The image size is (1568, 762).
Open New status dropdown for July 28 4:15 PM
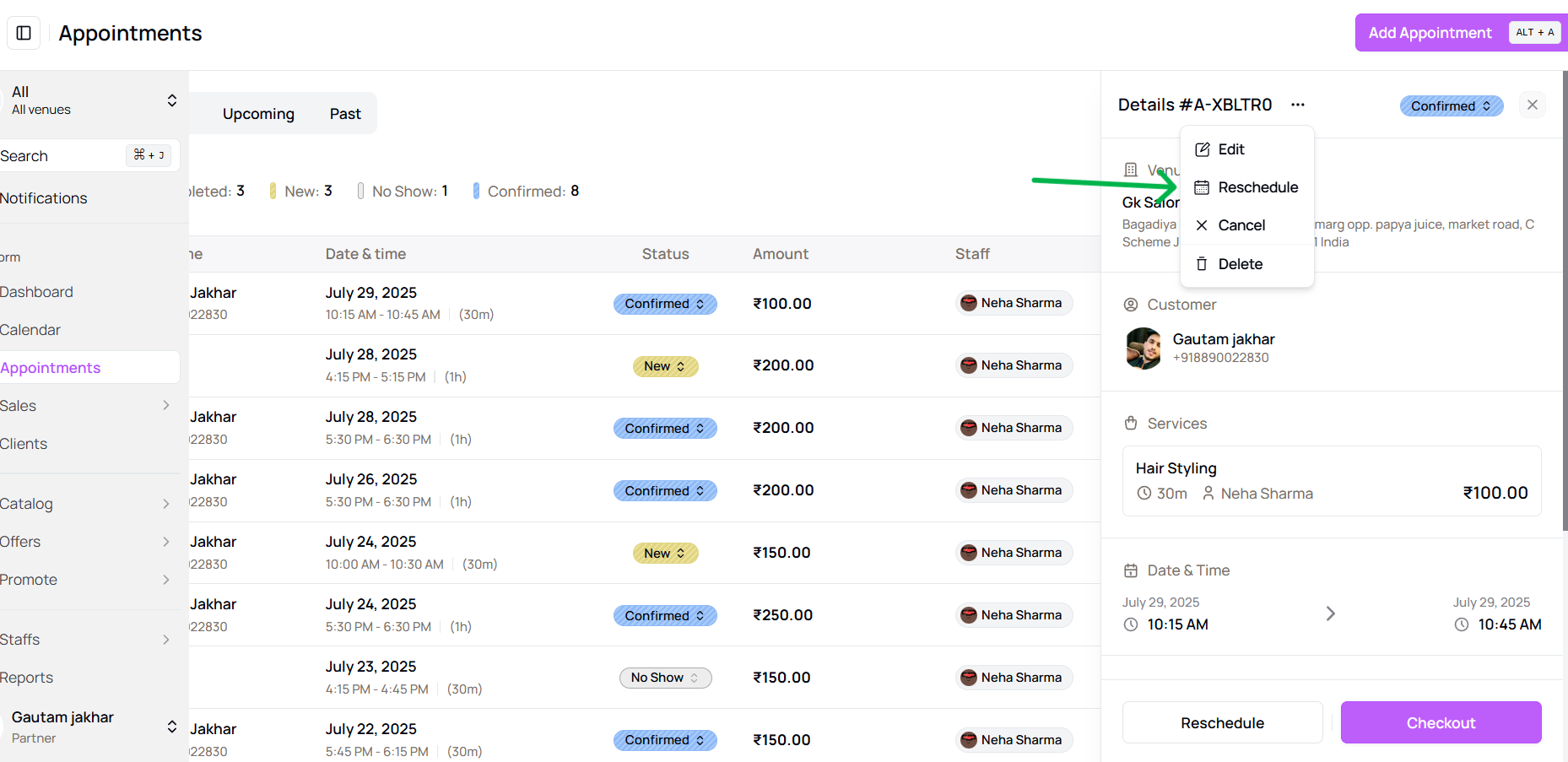click(x=665, y=366)
